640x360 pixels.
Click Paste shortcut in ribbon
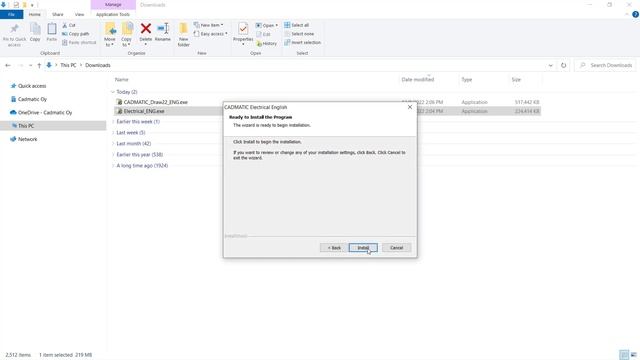coord(79,42)
